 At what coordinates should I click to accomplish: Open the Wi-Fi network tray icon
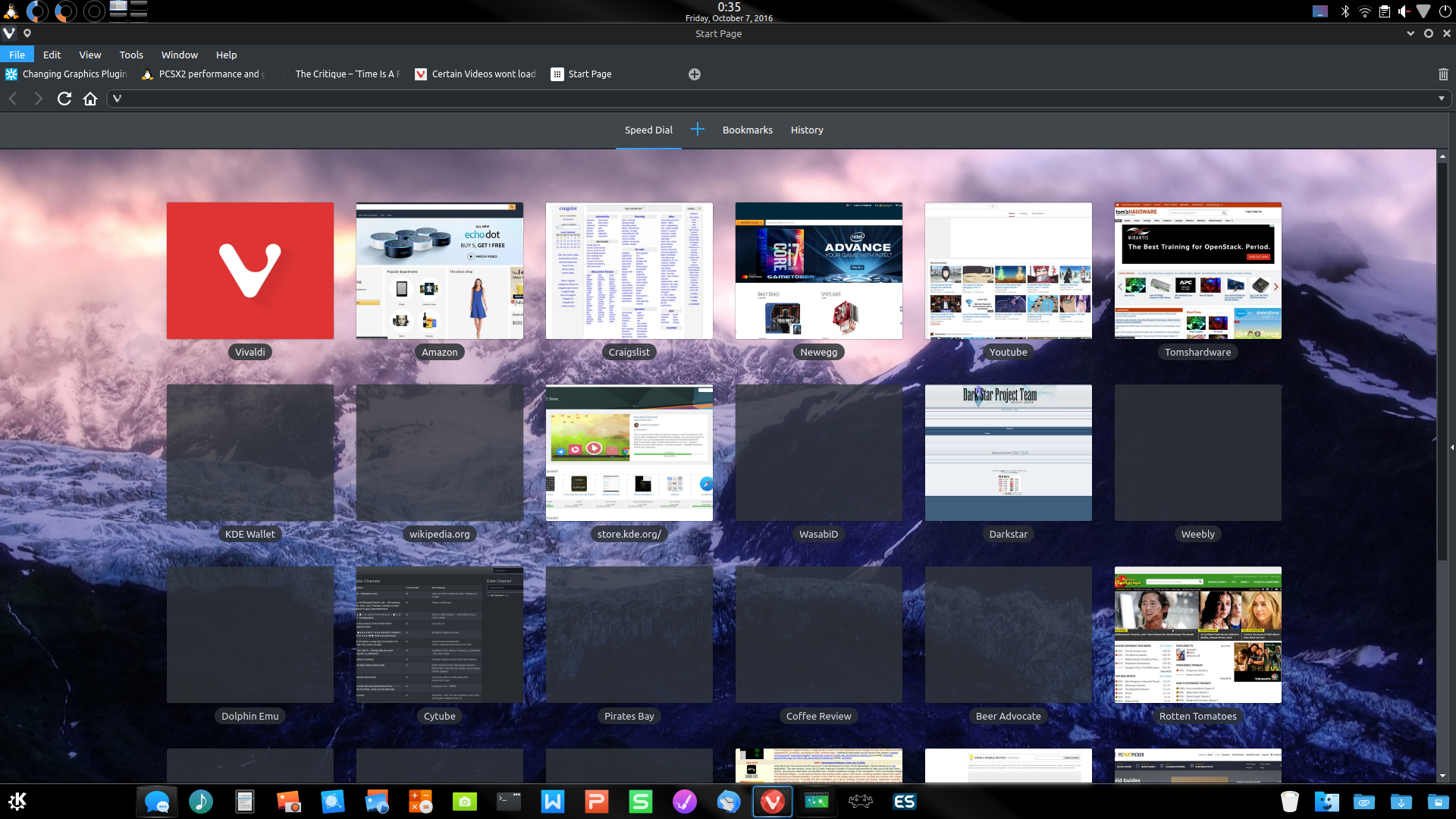point(1365,11)
